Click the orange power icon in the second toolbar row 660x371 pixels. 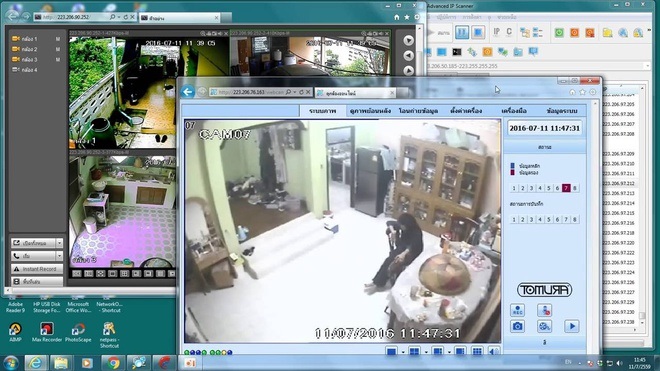point(487,52)
